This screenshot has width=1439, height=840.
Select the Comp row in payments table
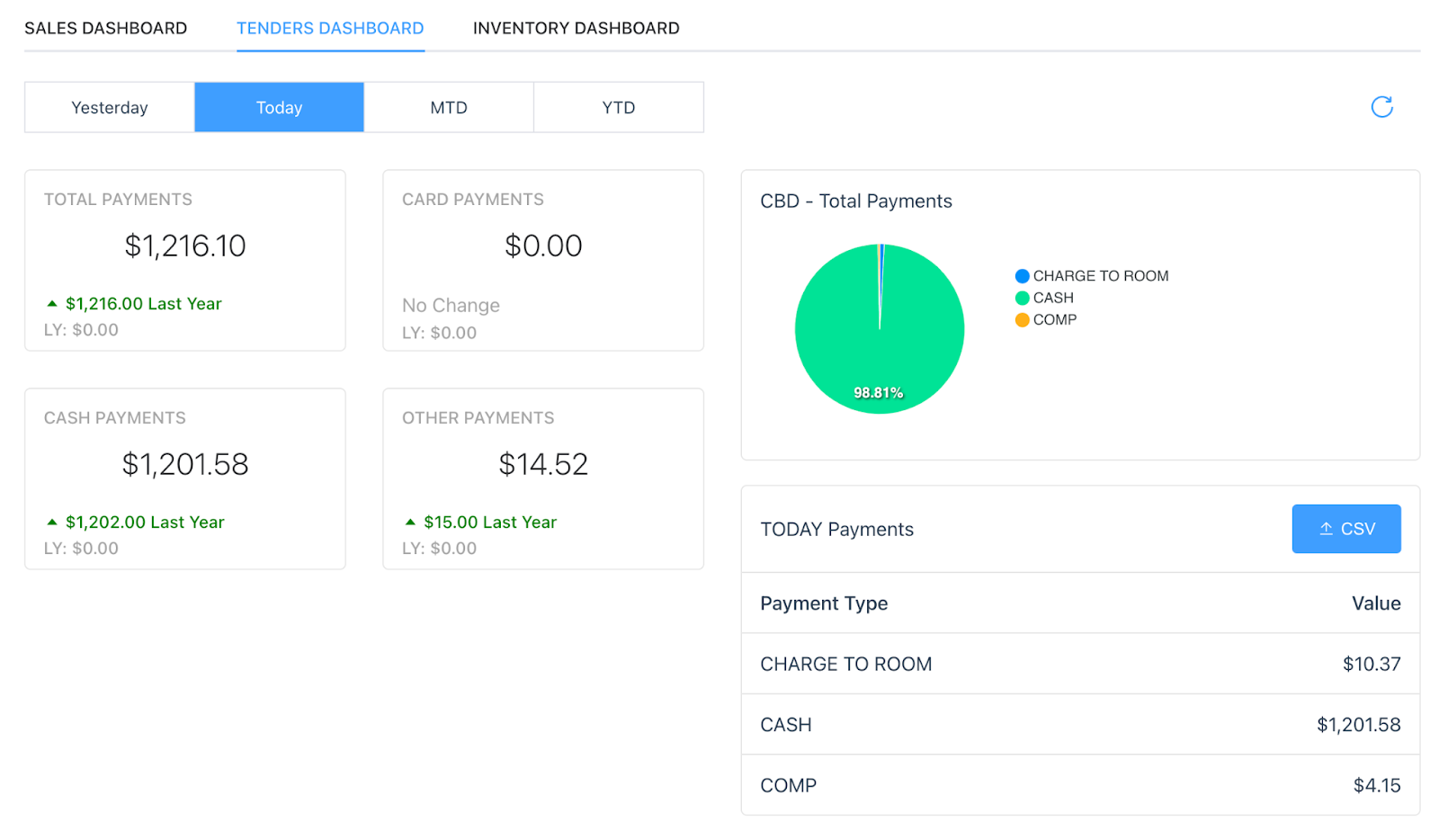click(1079, 785)
